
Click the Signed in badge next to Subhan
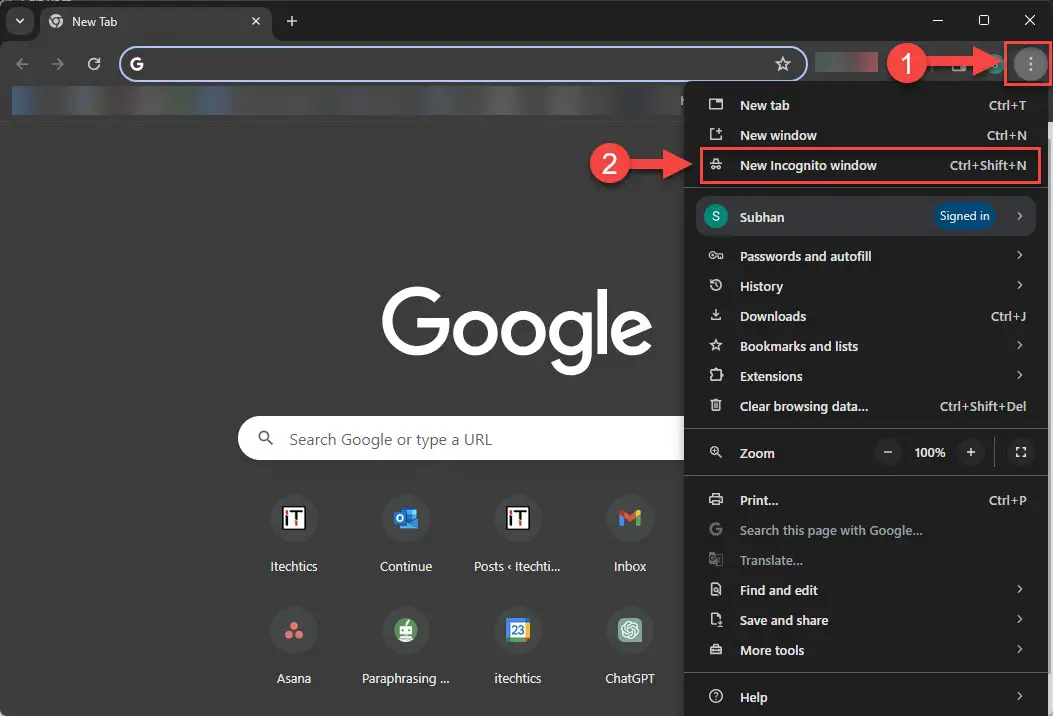[x=964, y=216]
